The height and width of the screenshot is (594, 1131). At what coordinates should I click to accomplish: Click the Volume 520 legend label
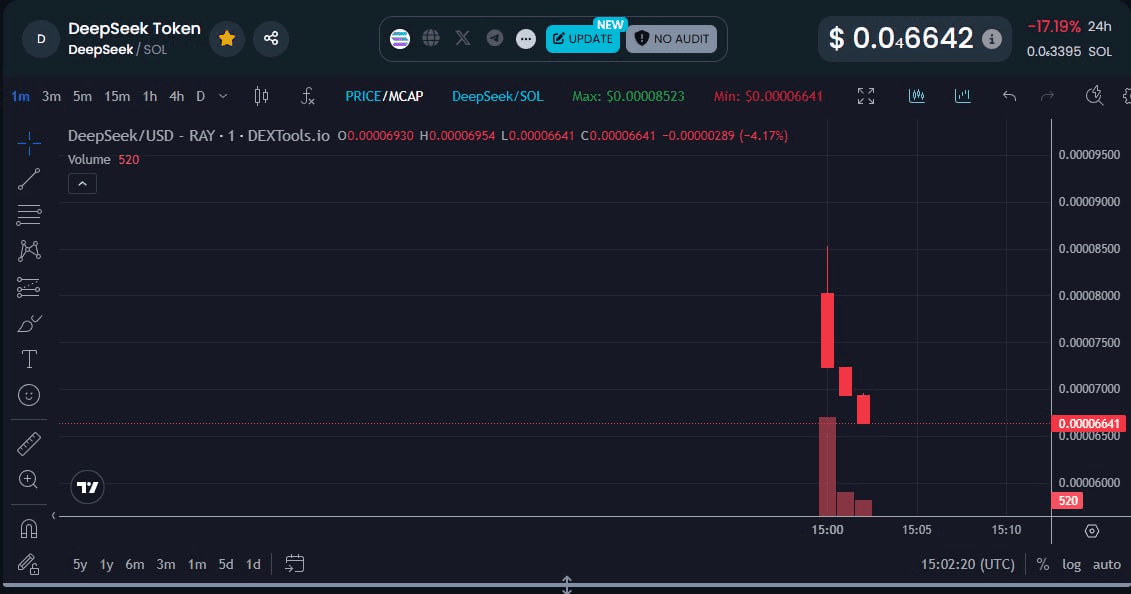point(103,159)
